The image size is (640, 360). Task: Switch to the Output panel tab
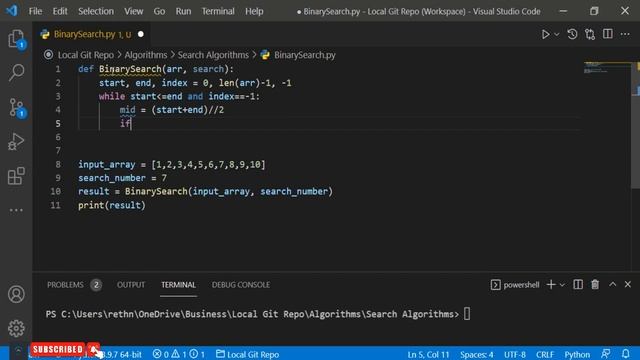pyautogui.click(x=131, y=285)
